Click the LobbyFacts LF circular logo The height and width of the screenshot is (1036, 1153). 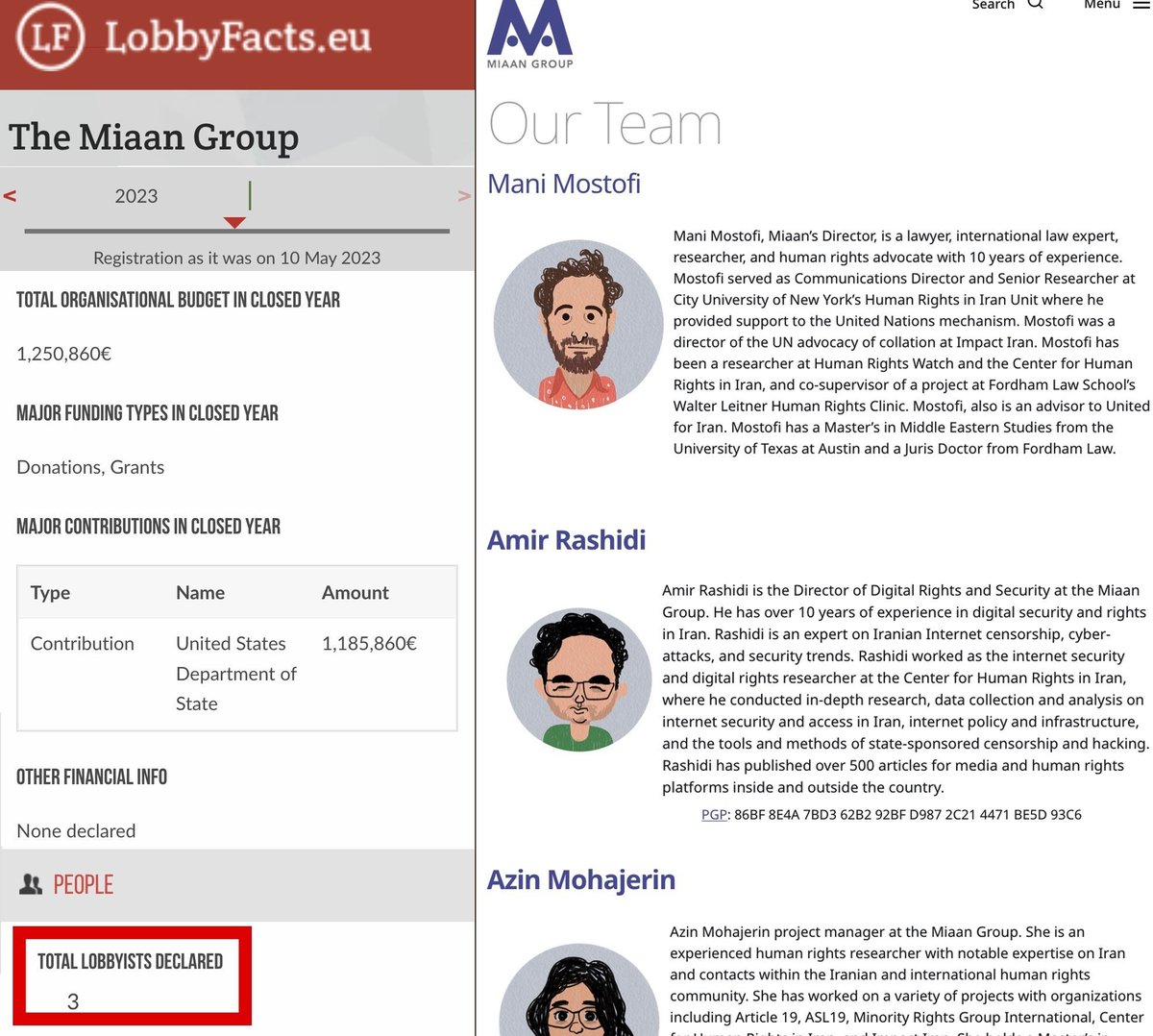coord(51,37)
